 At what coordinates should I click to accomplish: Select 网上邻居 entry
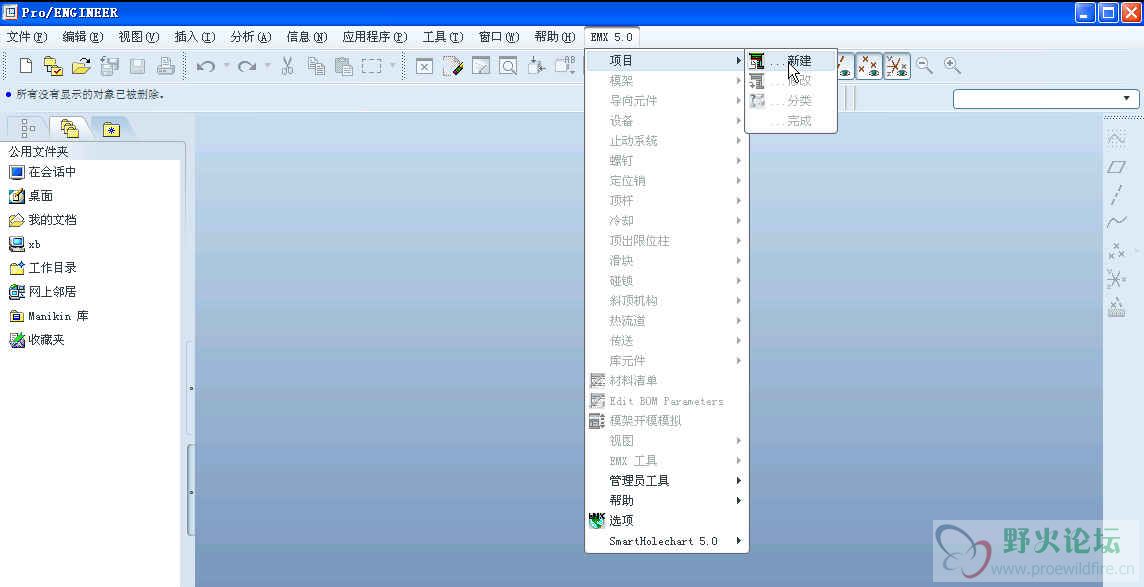click(42, 292)
